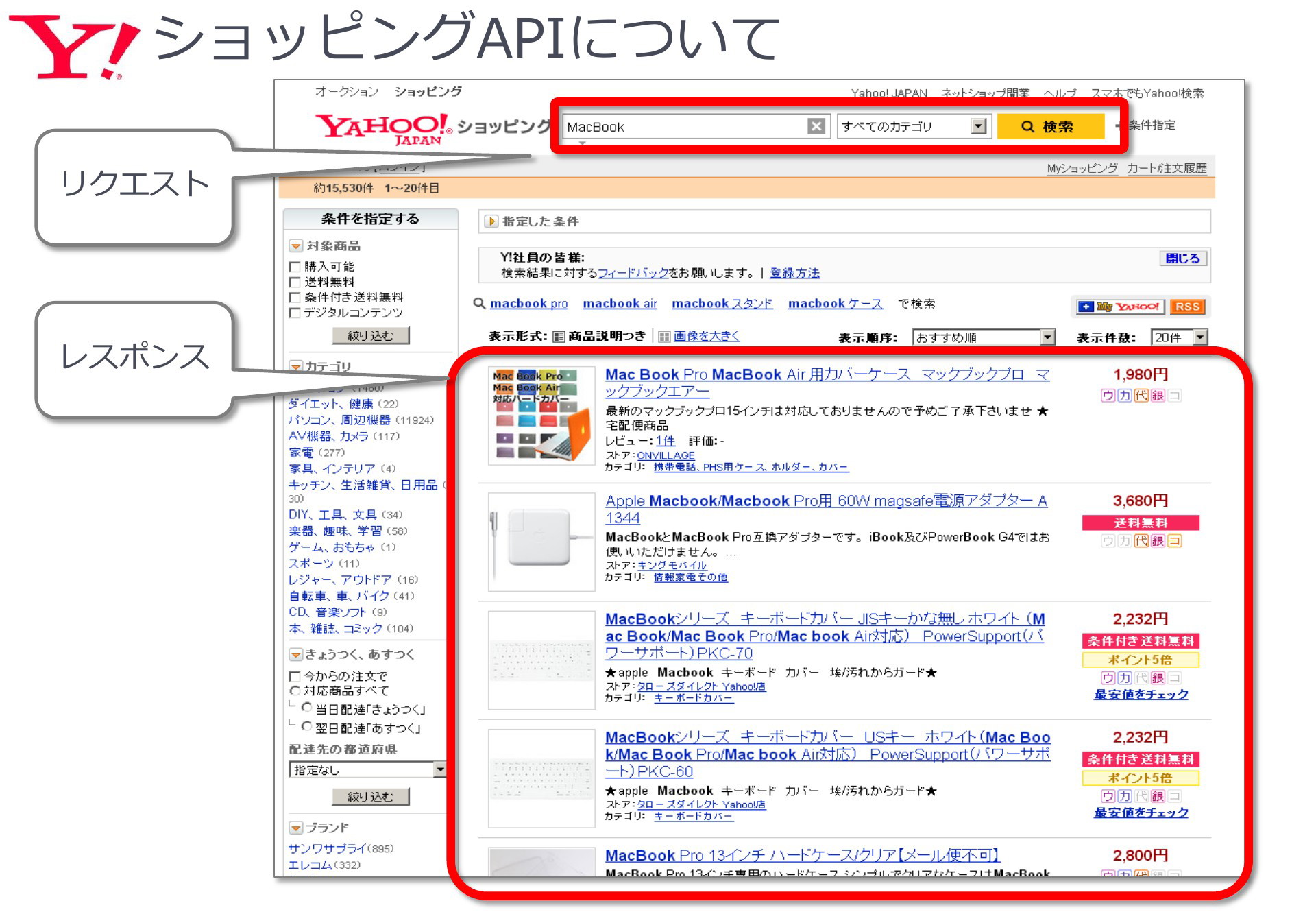Open 家電 category link

pos(301,453)
